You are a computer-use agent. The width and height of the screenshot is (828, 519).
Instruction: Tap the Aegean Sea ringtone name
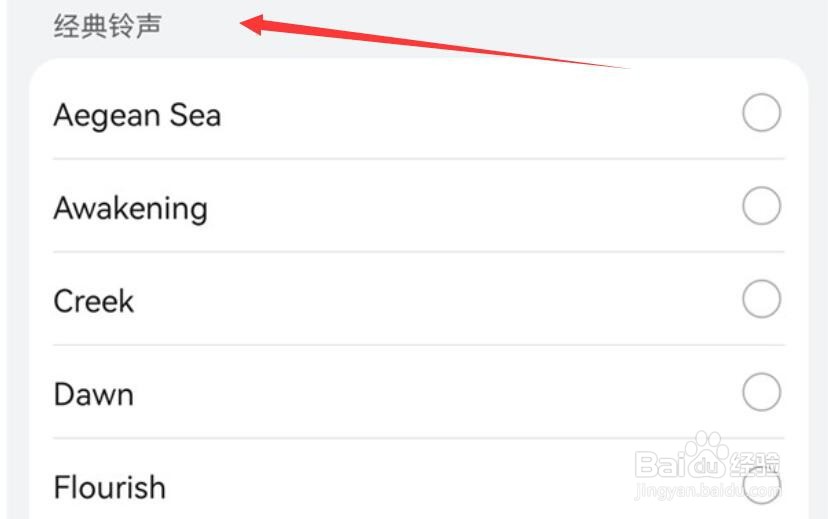pyautogui.click(x=137, y=115)
